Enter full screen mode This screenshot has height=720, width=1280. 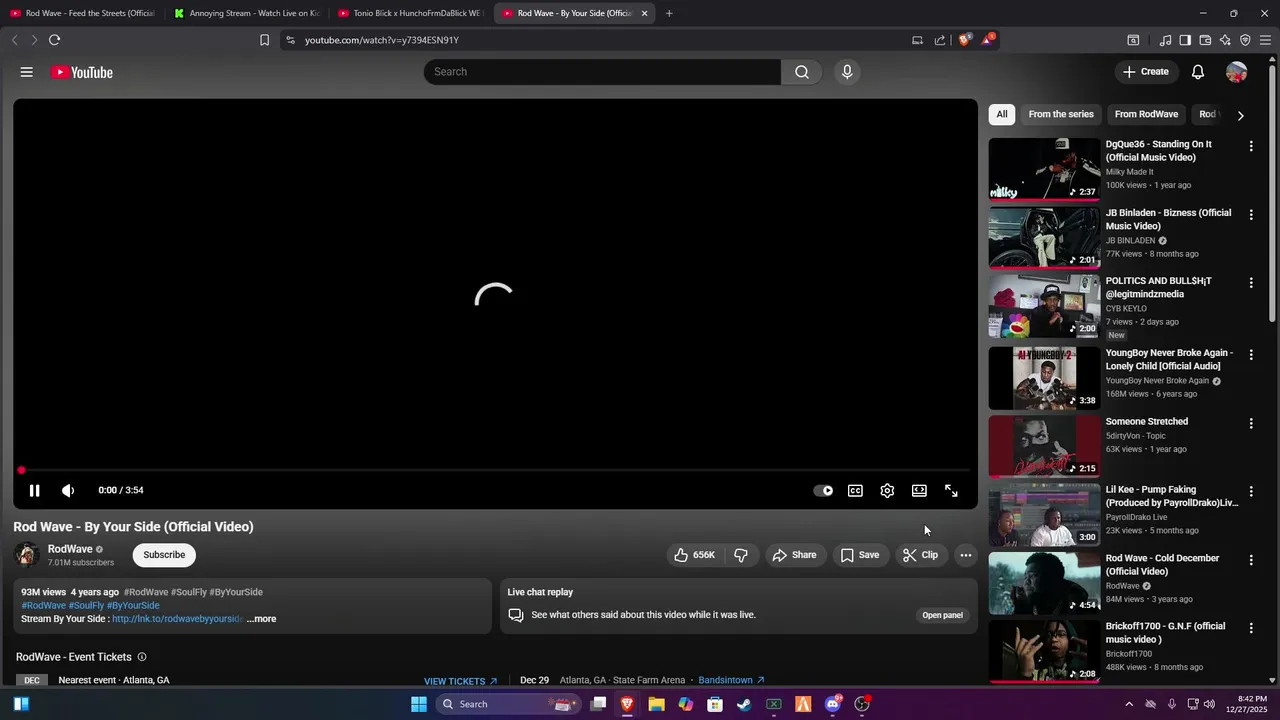pyautogui.click(x=951, y=490)
